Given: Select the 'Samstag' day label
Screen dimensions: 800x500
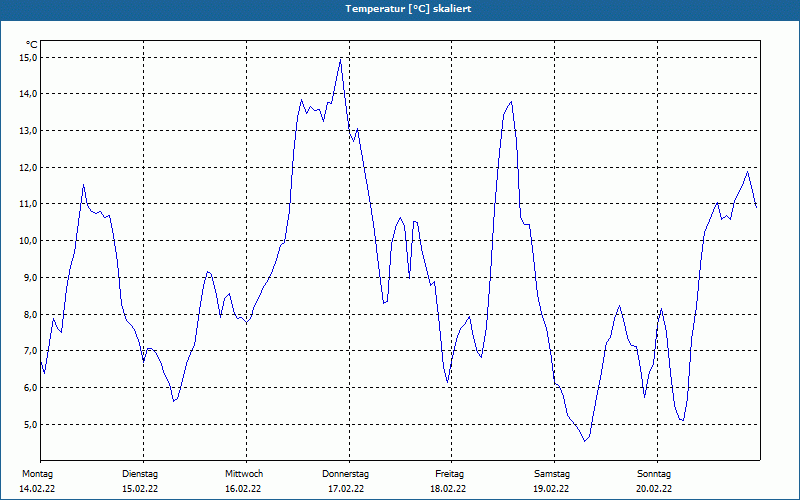Looking at the screenshot, I should 552,474.
